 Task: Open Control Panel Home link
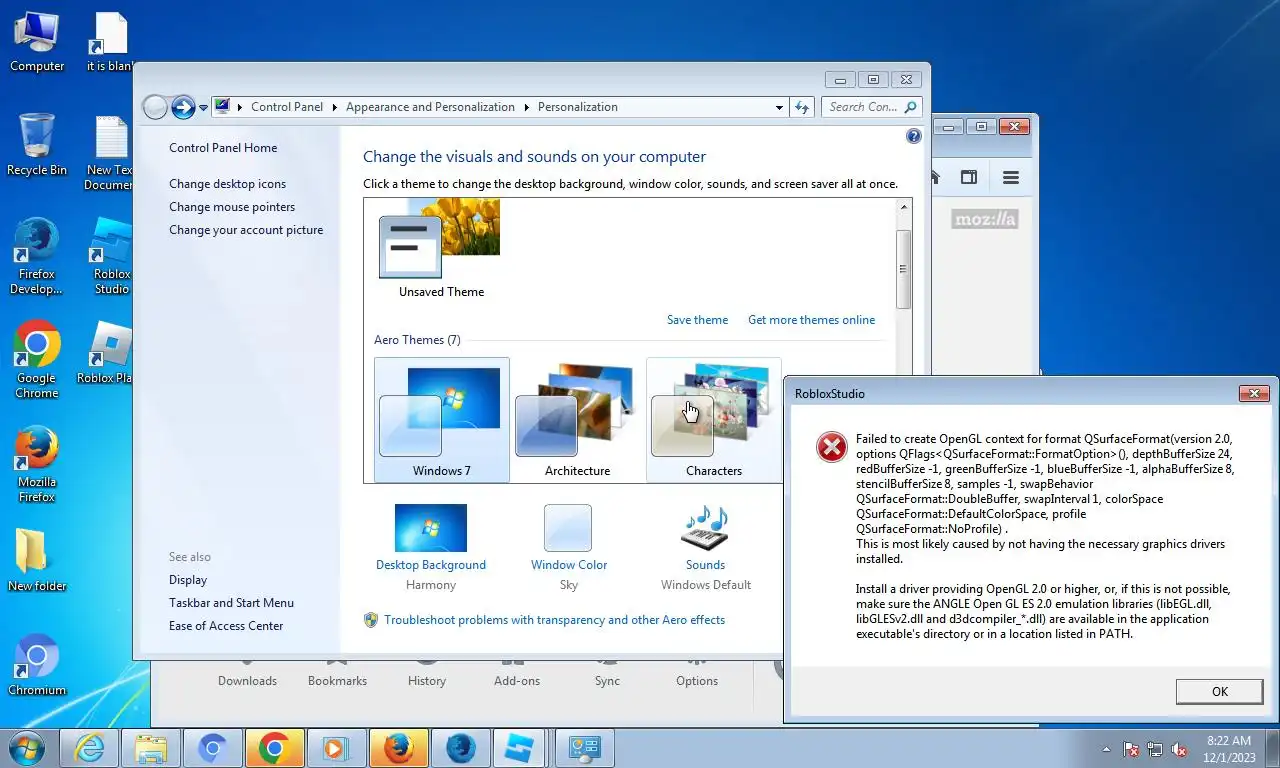pyautogui.click(x=223, y=148)
